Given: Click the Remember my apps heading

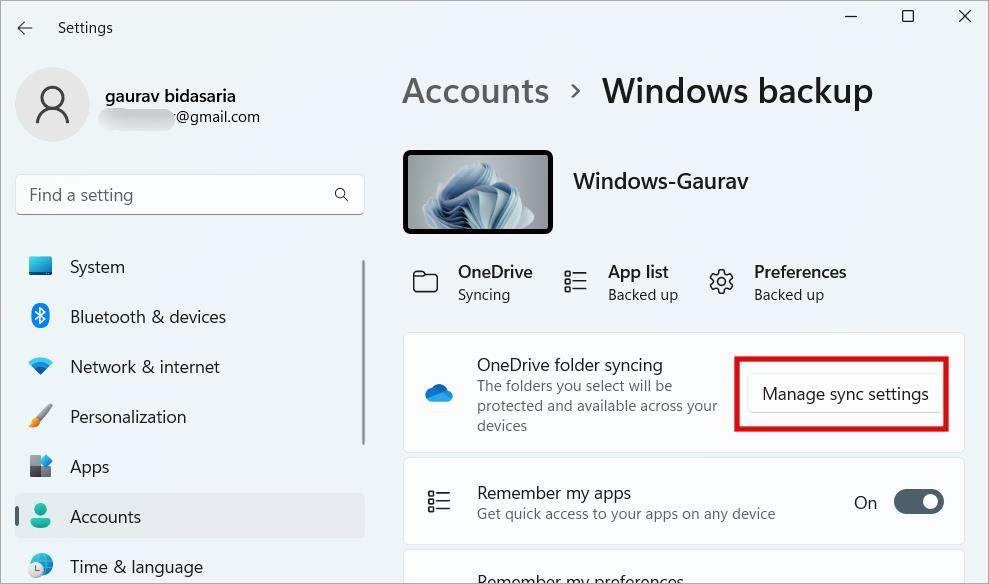Looking at the screenshot, I should (554, 493).
